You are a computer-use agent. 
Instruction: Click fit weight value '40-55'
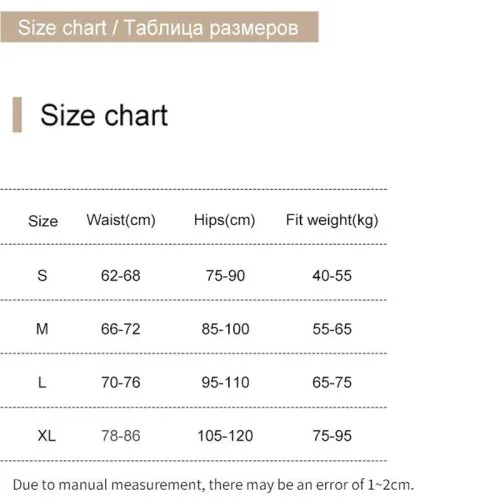point(332,276)
